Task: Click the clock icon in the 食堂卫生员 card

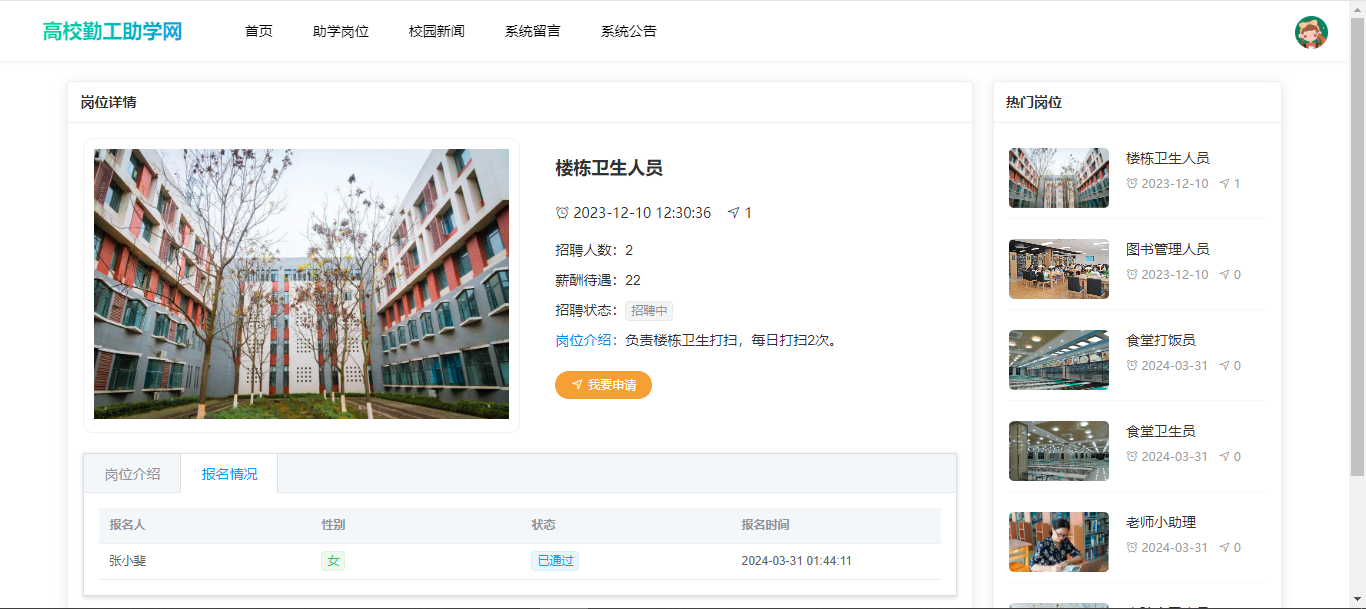Action: point(1132,456)
